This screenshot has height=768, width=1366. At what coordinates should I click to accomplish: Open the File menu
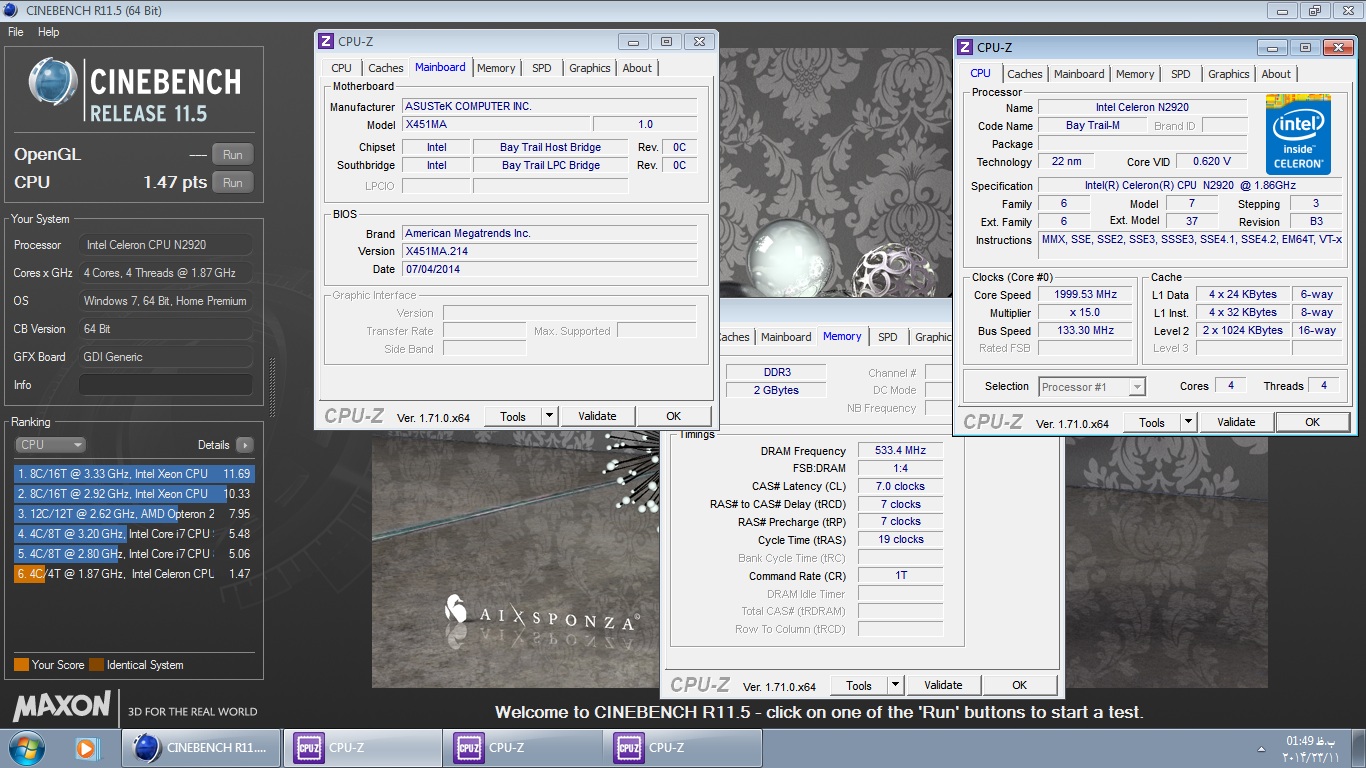click(x=16, y=32)
